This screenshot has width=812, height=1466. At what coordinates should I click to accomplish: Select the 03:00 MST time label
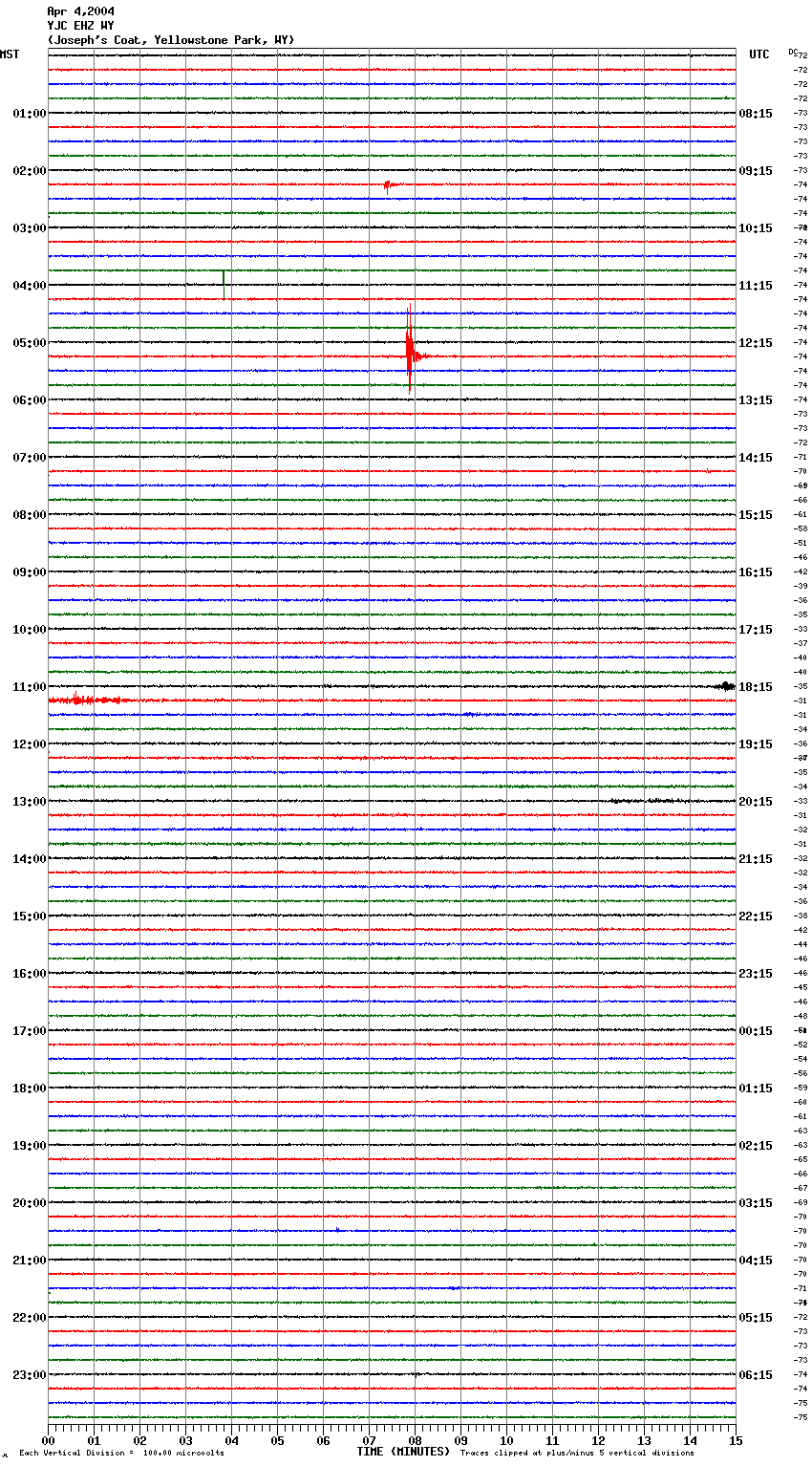click(30, 228)
